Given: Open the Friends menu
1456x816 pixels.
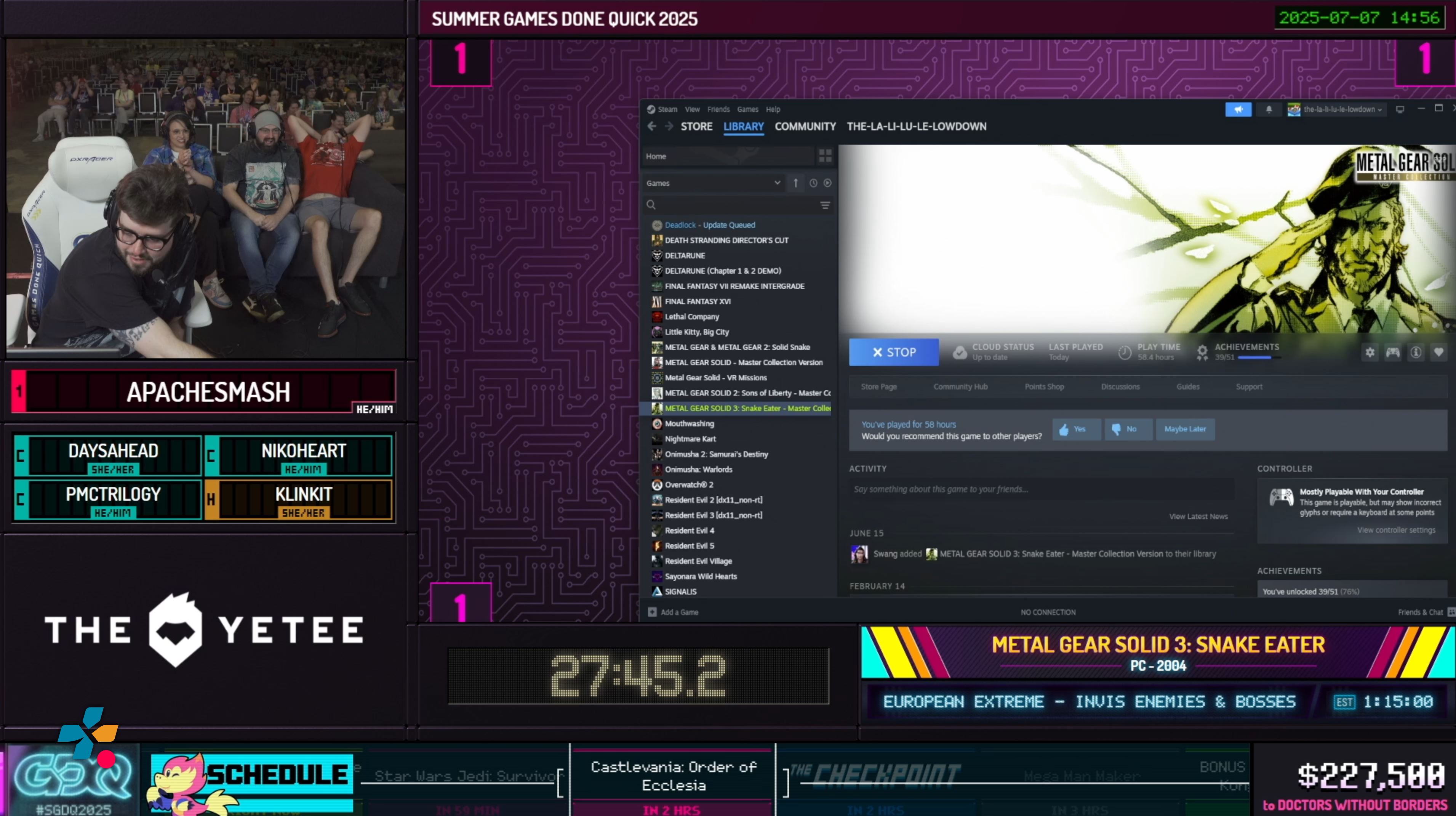Looking at the screenshot, I should pos(718,110).
